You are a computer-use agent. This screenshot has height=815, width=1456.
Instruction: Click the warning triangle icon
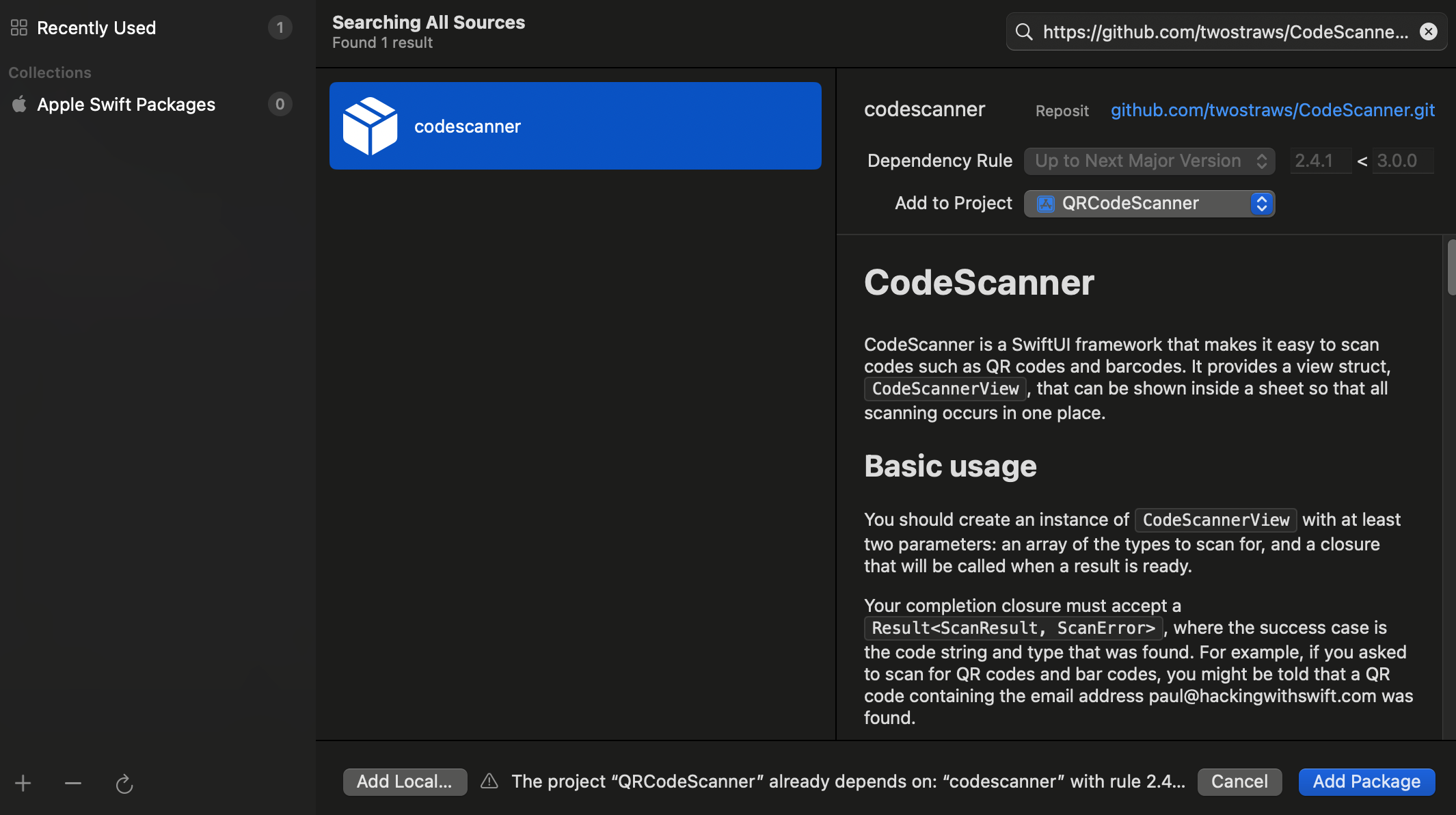(x=489, y=781)
